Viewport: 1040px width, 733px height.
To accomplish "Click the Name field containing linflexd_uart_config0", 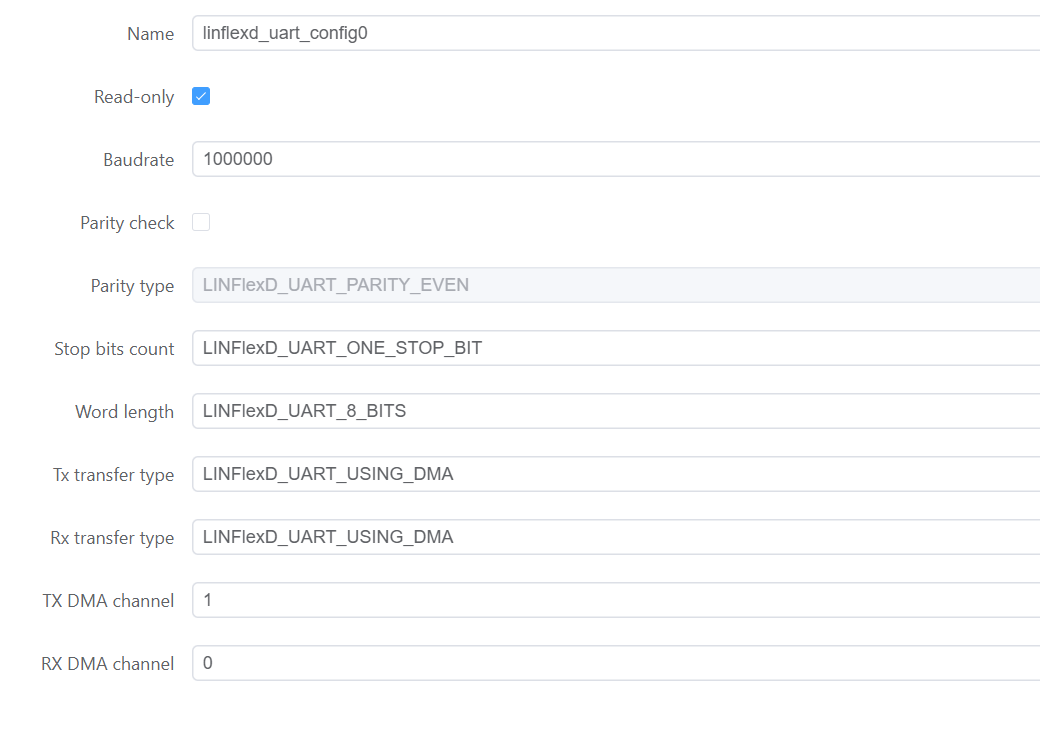I will [x=615, y=34].
